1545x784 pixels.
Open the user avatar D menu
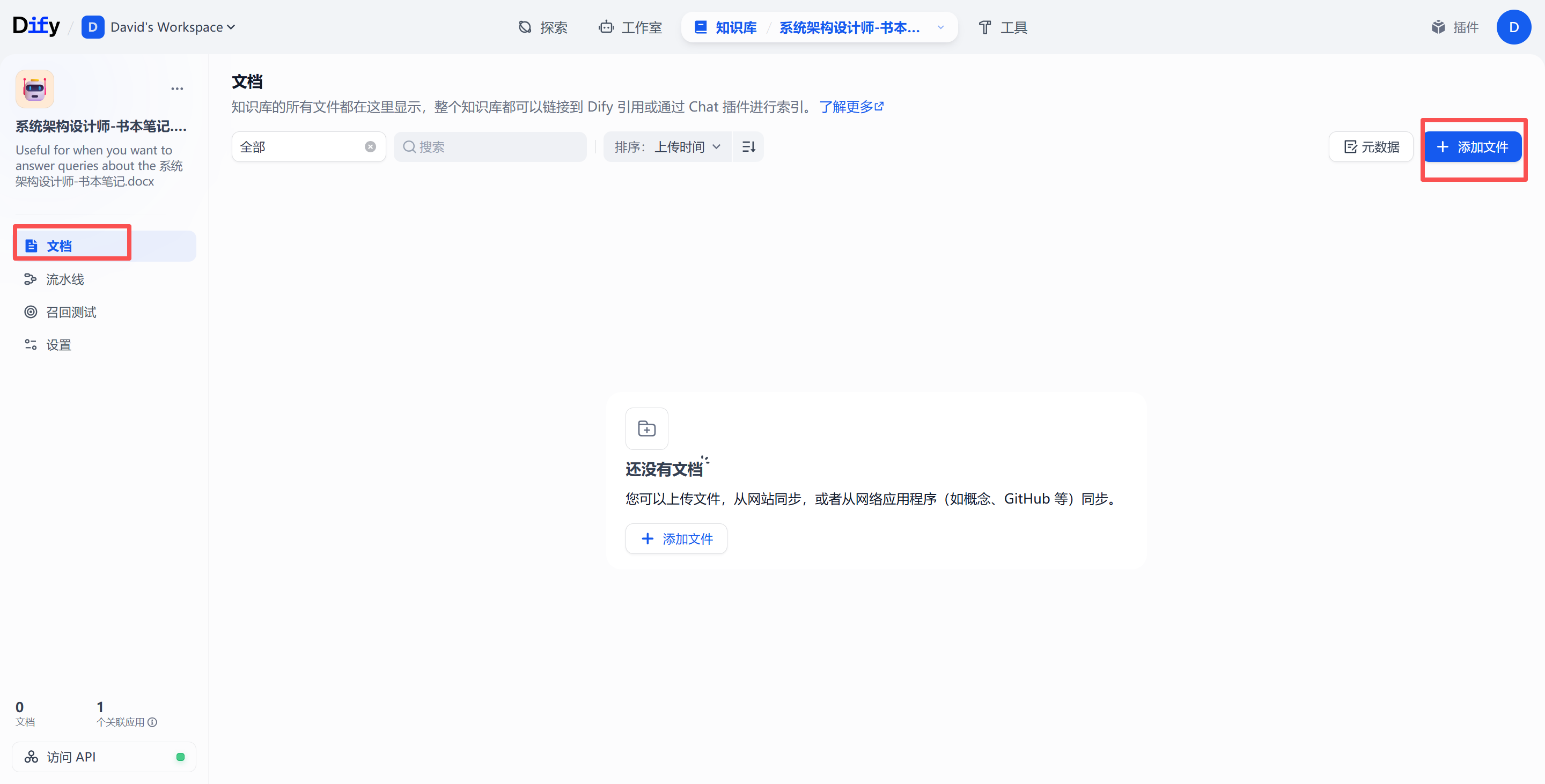tap(1513, 27)
